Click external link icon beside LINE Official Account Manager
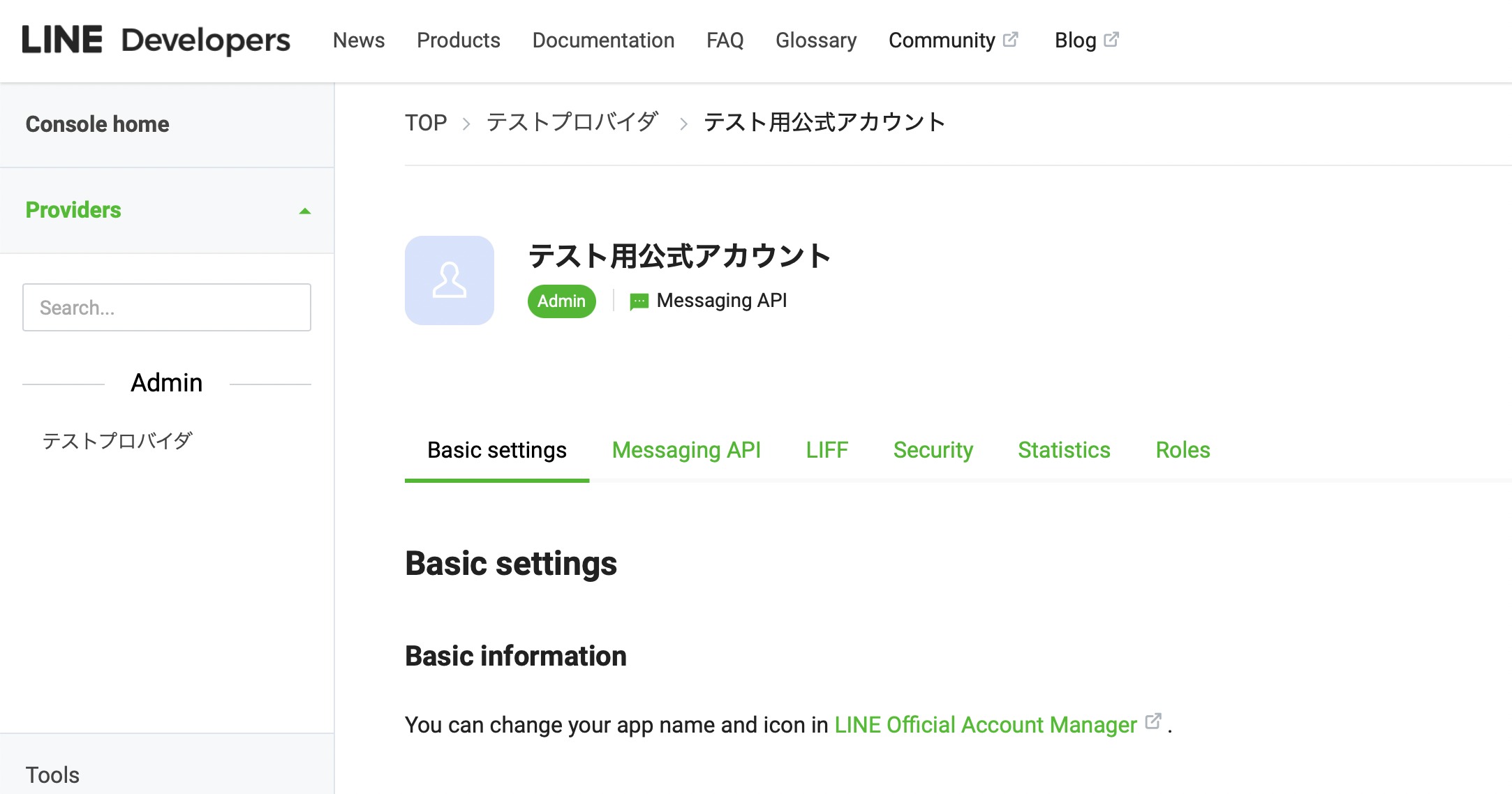Viewport: 1512px width, 794px height. pos(1154,721)
